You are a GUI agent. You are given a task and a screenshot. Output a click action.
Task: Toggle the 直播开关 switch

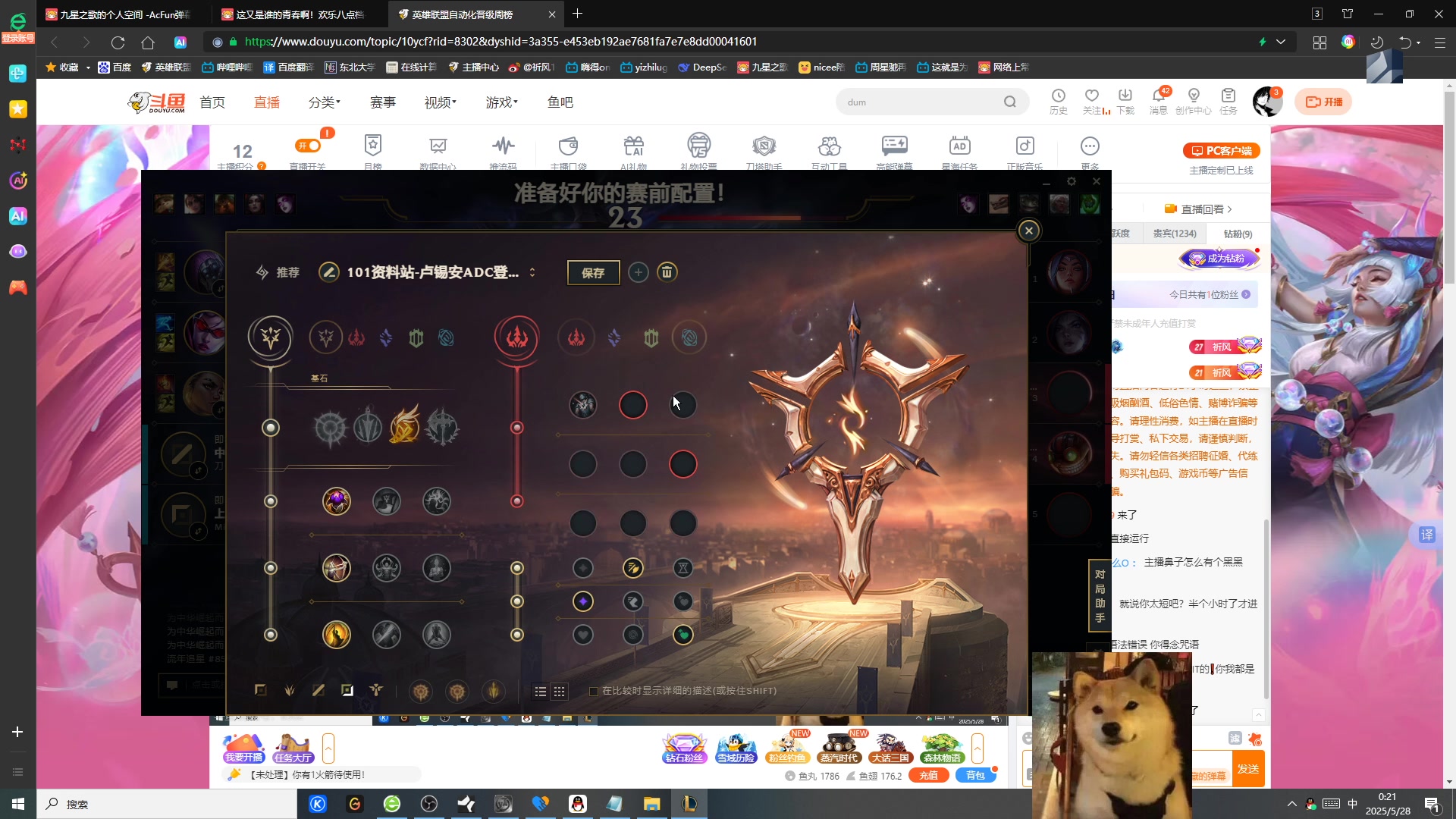[x=309, y=146]
